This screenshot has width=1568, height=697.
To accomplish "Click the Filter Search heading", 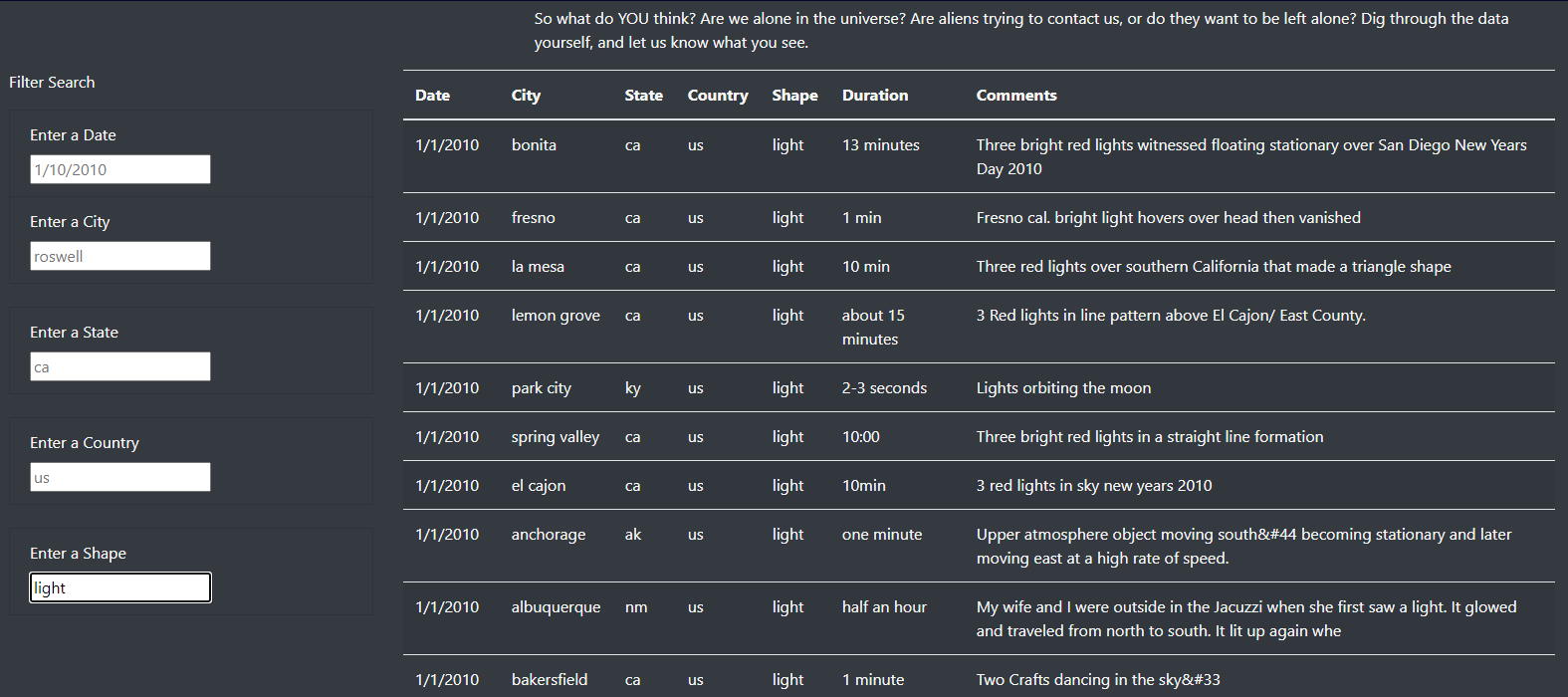I will tap(52, 82).
